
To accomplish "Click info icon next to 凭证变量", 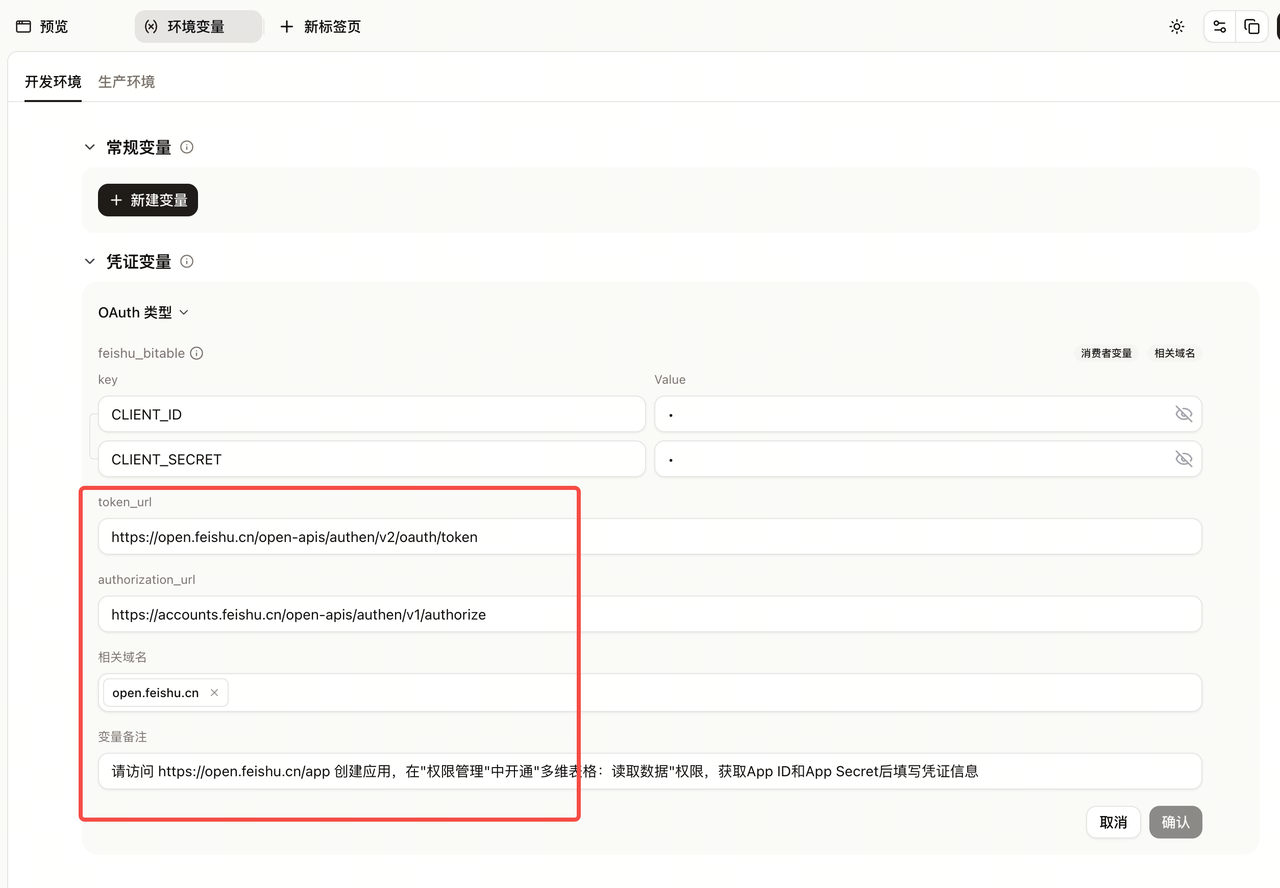I will point(187,261).
